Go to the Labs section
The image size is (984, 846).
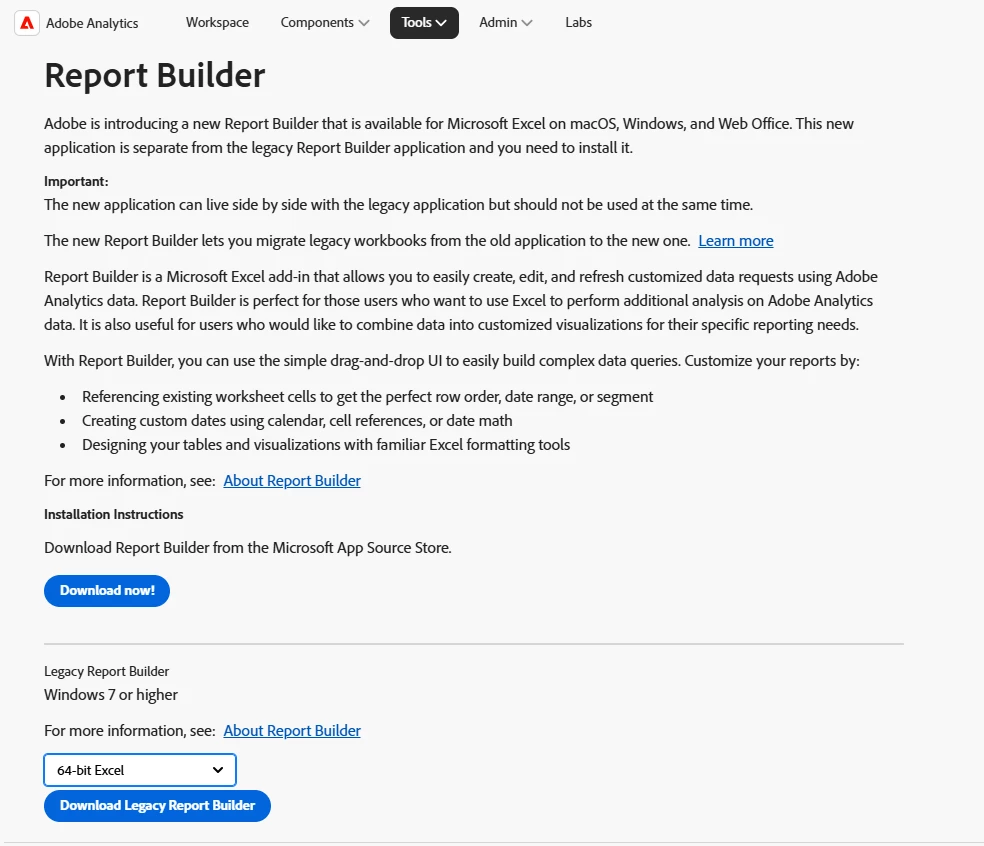click(x=579, y=23)
